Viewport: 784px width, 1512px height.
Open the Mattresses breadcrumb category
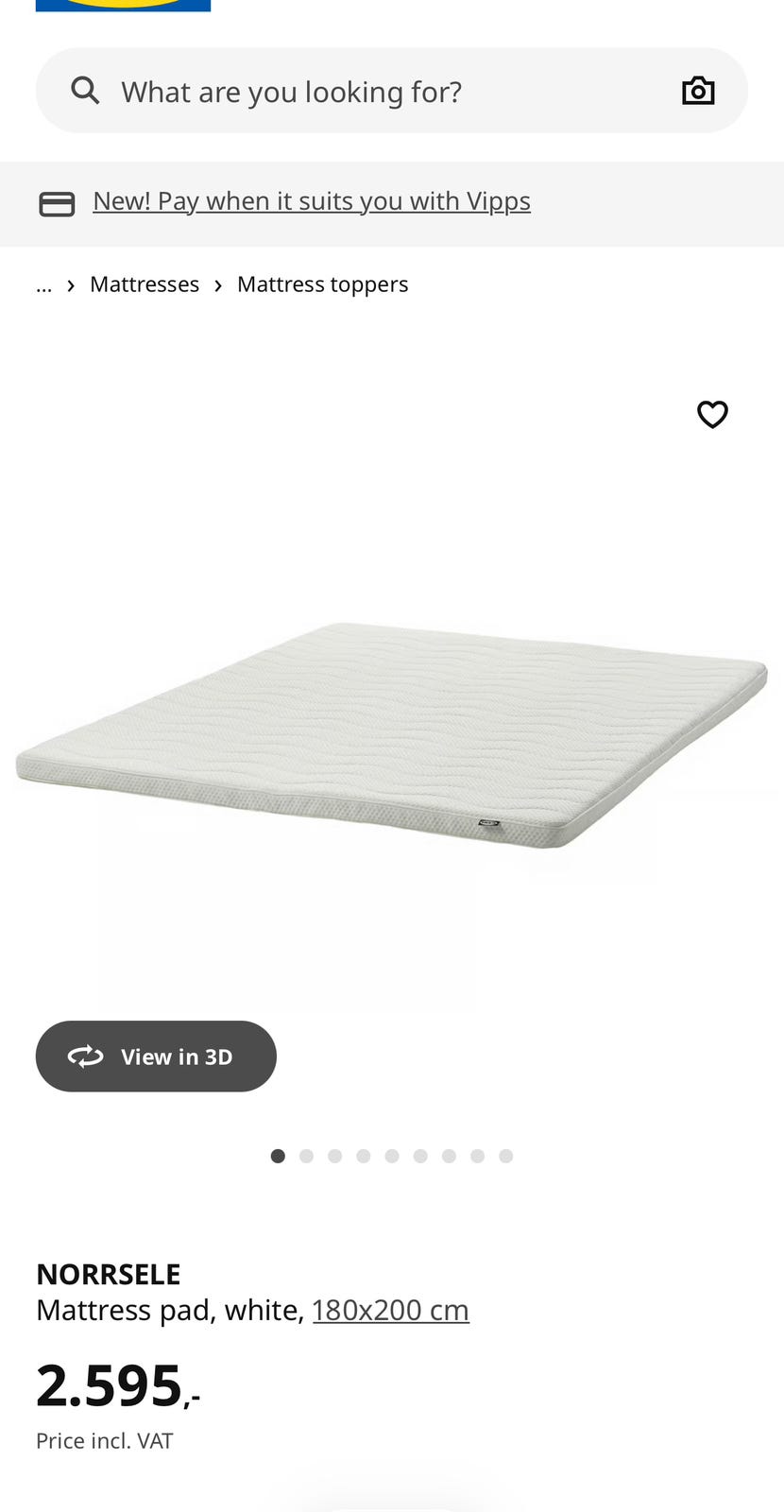[x=145, y=284]
